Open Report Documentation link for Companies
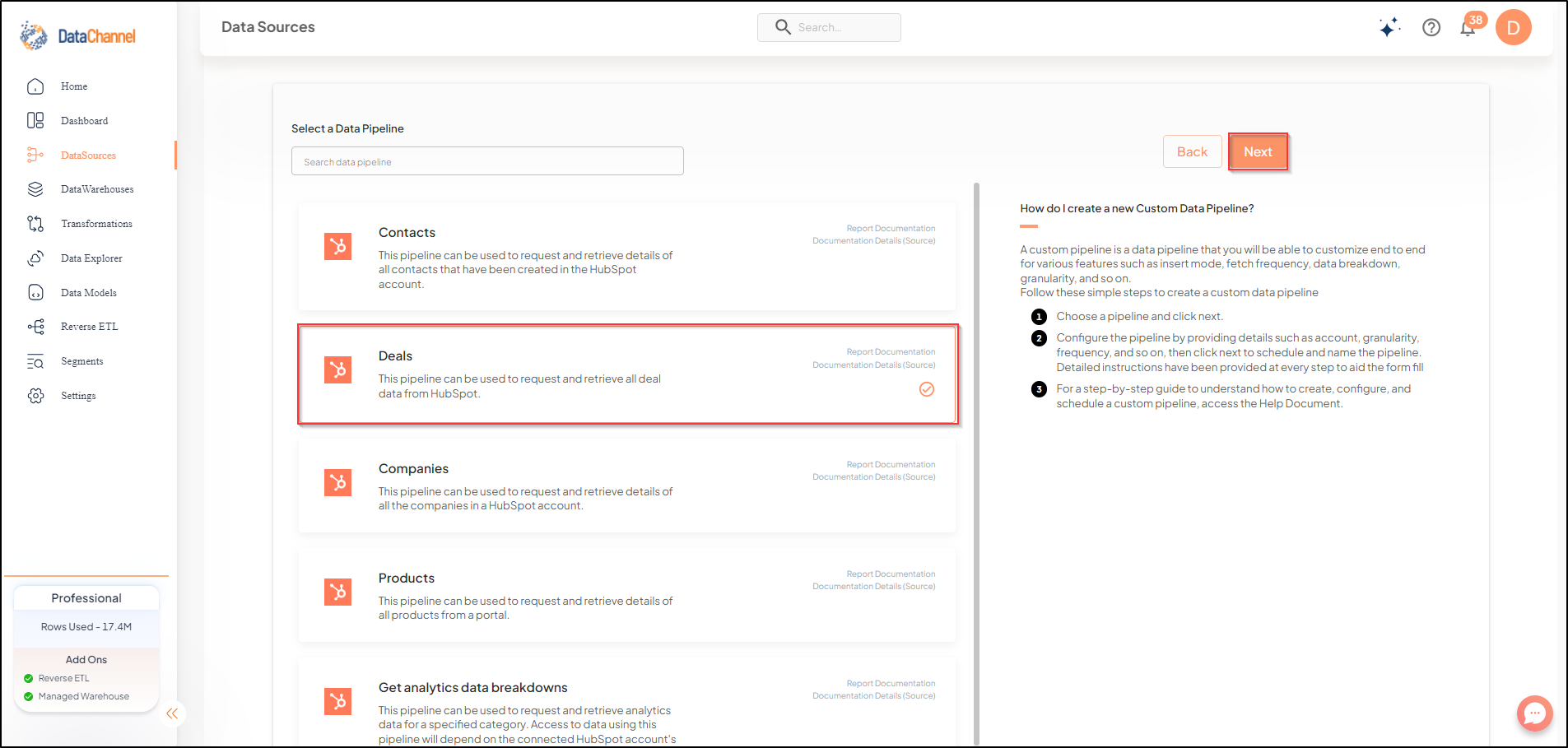Screen dimensions: 1568x748 (891, 465)
